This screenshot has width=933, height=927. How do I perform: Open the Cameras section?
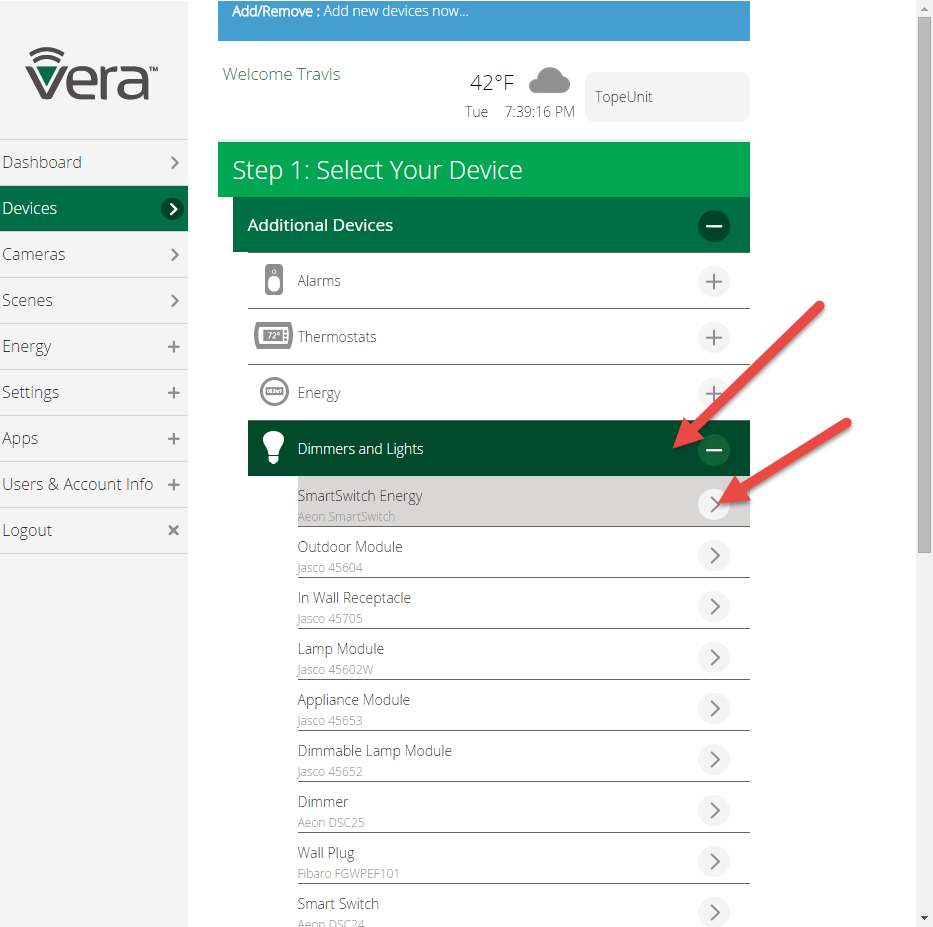coord(94,254)
